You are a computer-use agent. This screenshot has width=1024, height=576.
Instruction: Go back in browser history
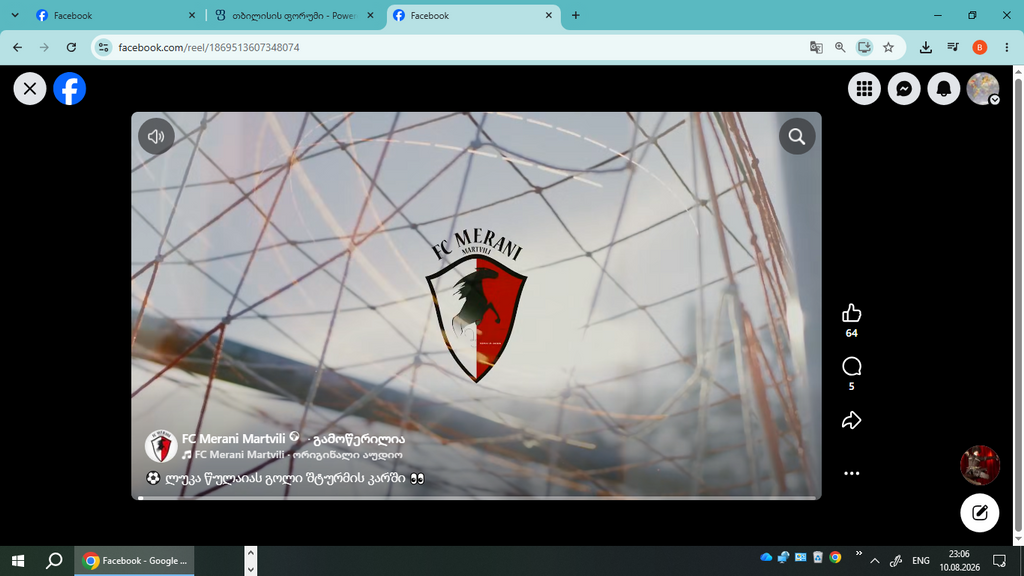18,47
